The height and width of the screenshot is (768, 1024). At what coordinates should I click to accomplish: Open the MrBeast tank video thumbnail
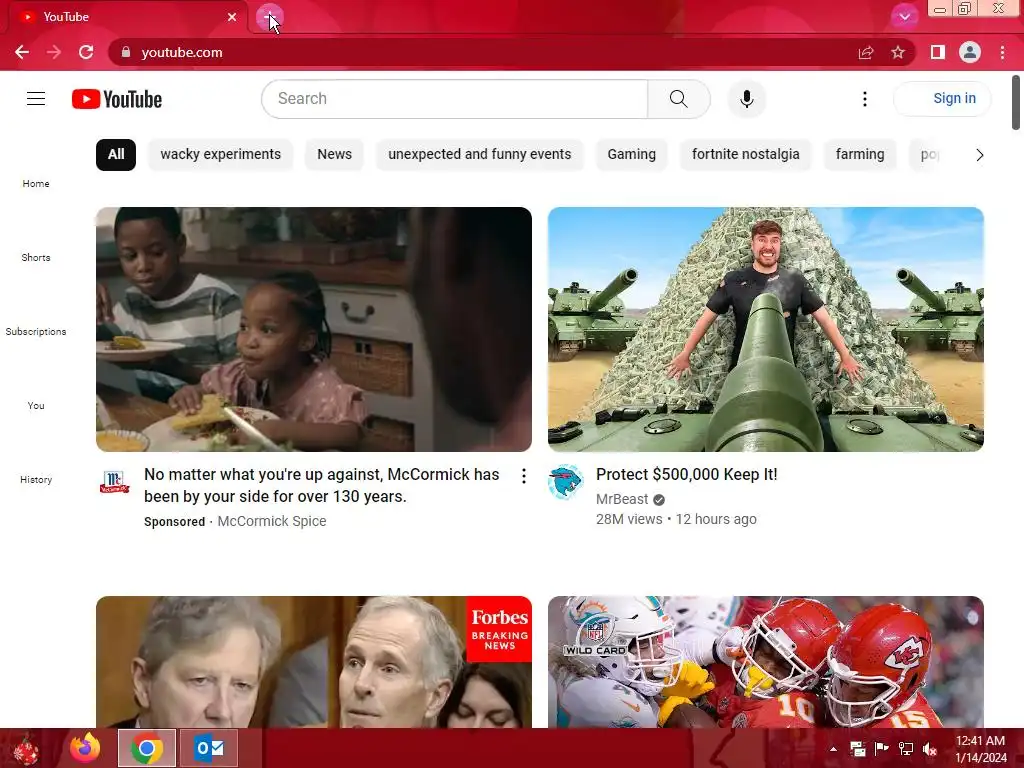click(765, 329)
